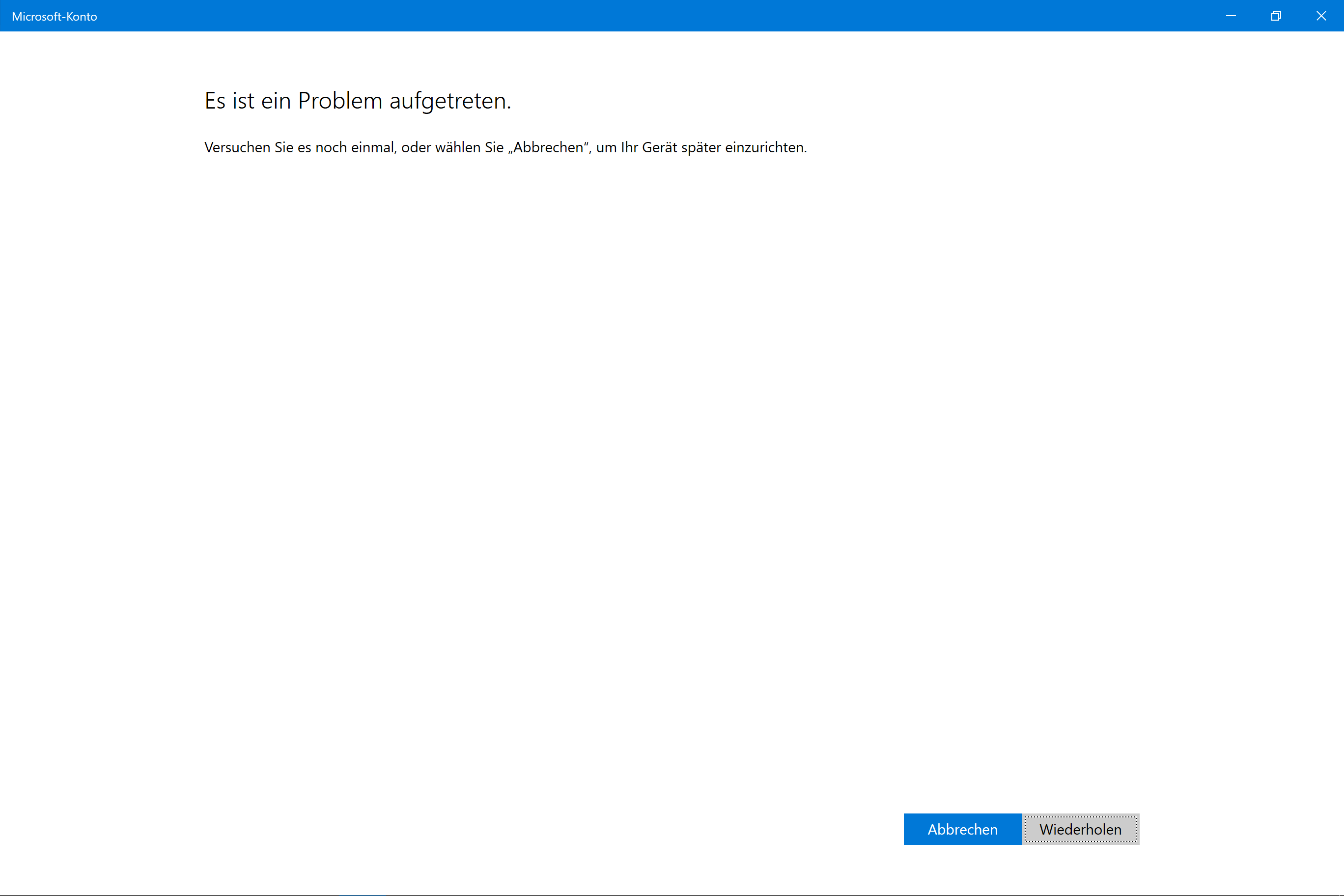Click the word 'Ihr' in the message

tap(629, 147)
